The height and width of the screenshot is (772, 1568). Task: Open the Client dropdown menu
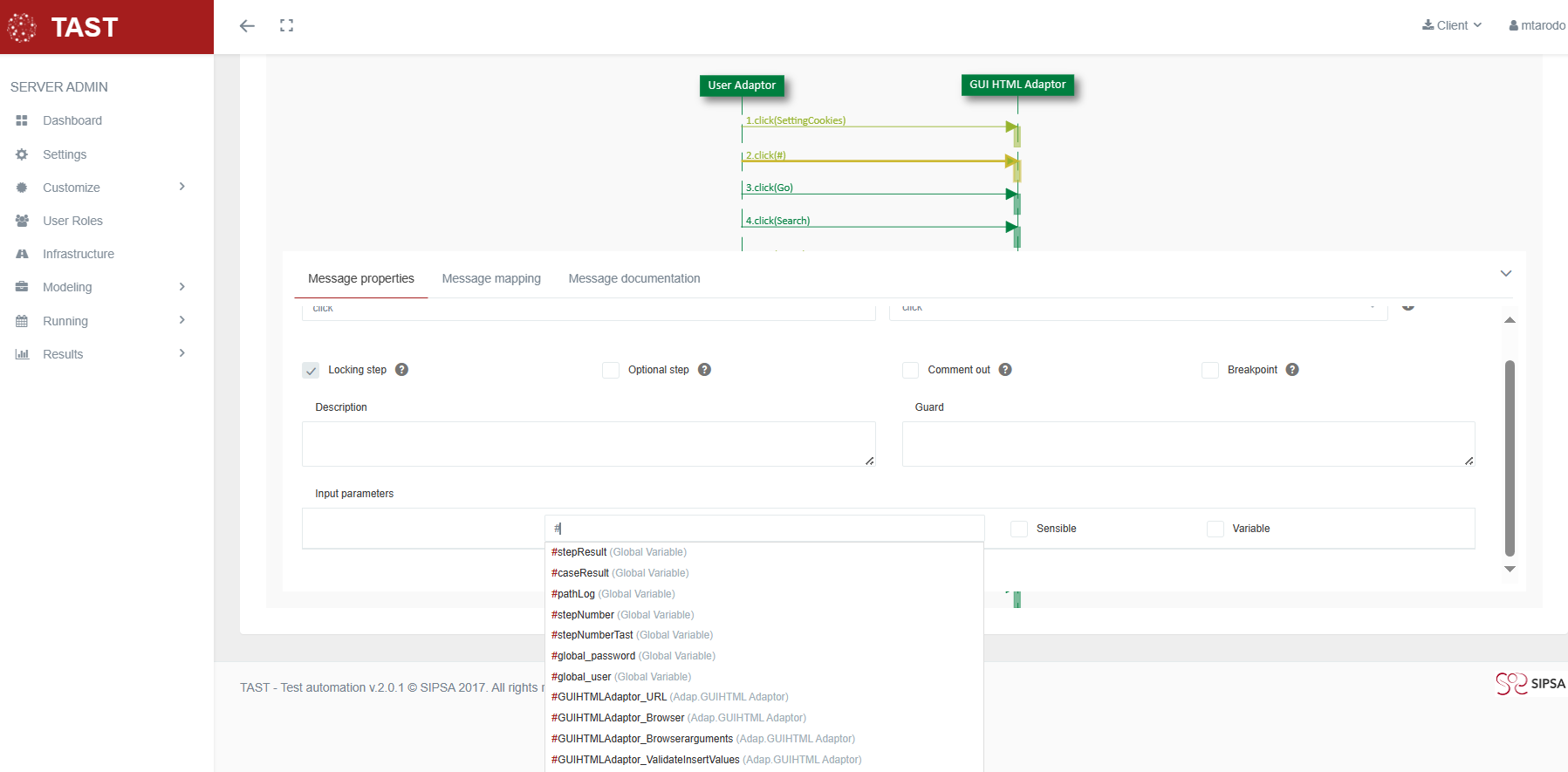pyautogui.click(x=1452, y=25)
